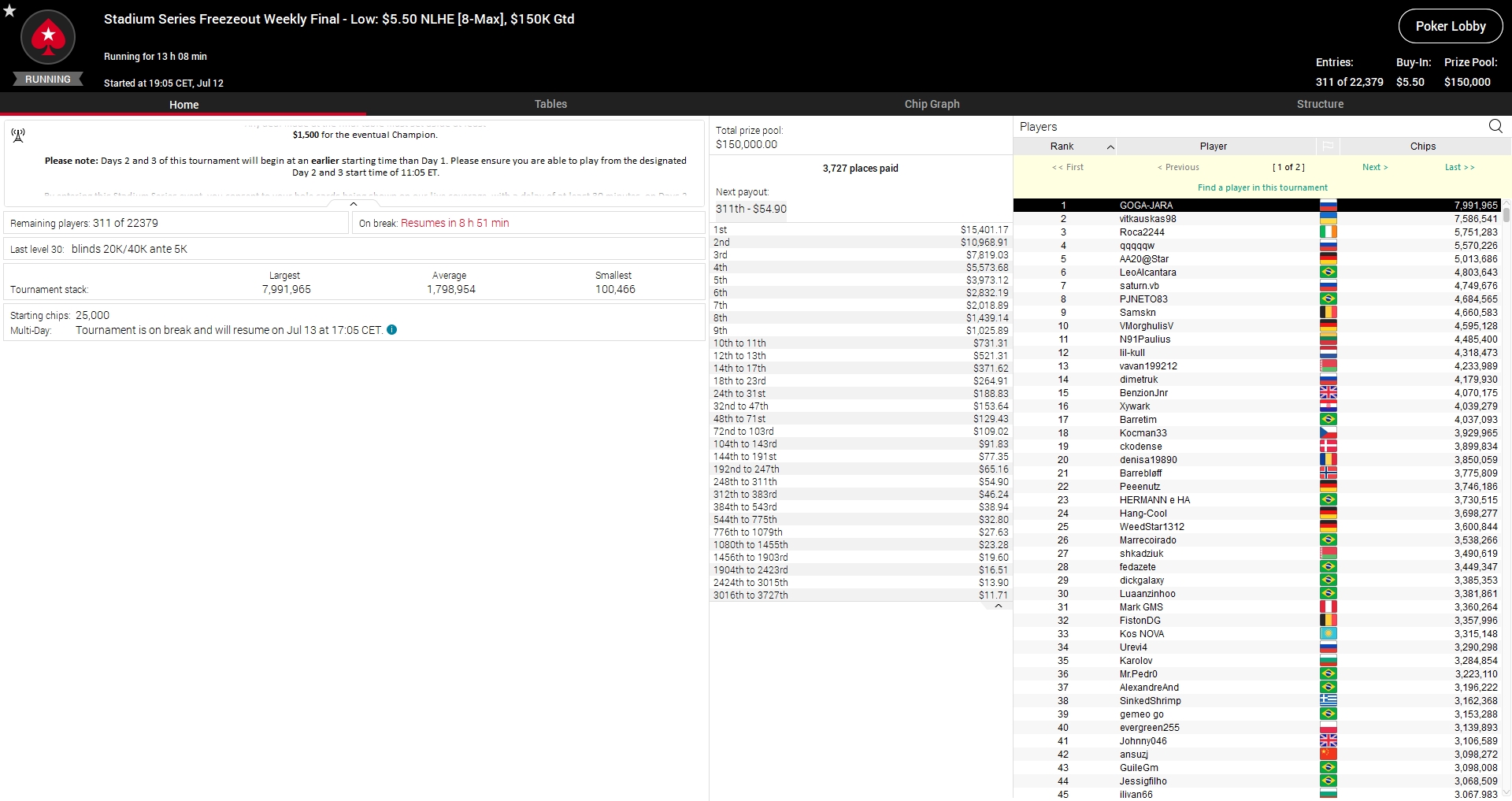This screenshot has height=801, width=1512.
Task: Click the 1st place payout $15,401.17
Action: (x=984, y=230)
